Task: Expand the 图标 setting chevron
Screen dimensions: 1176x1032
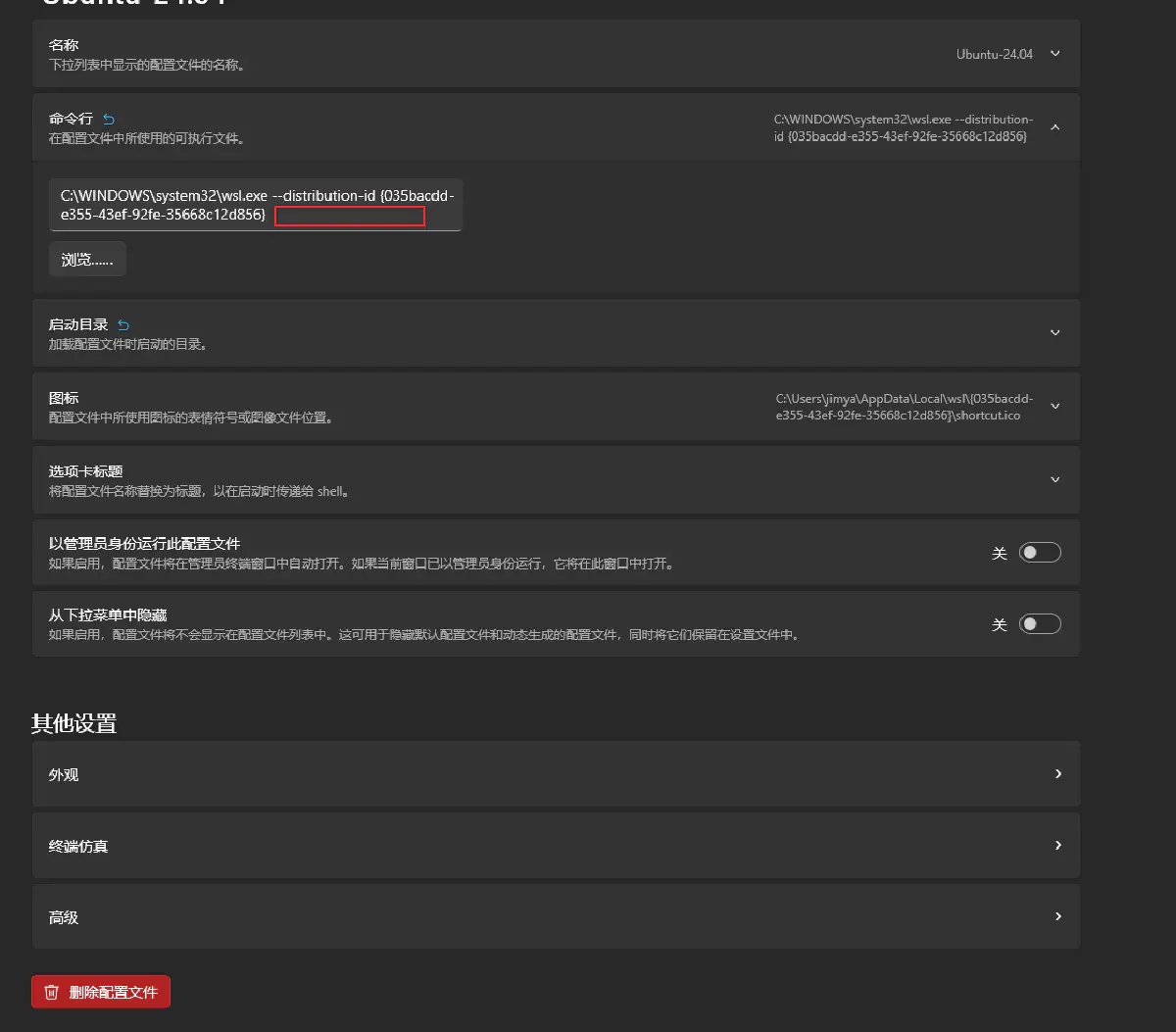Action: click(1055, 406)
